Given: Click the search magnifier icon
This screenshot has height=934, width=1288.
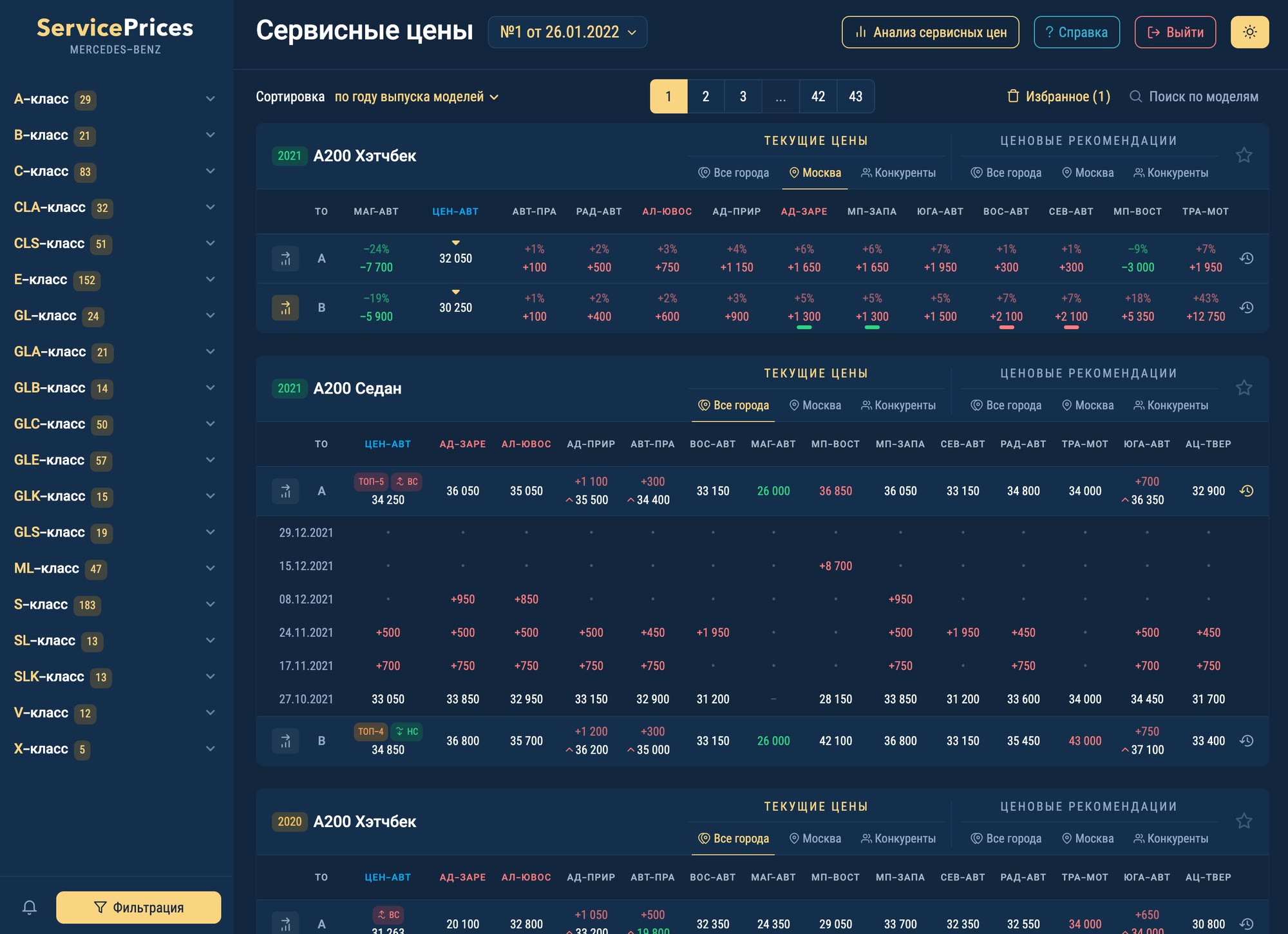Looking at the screenshot, I should click(x=1136, y=97).
